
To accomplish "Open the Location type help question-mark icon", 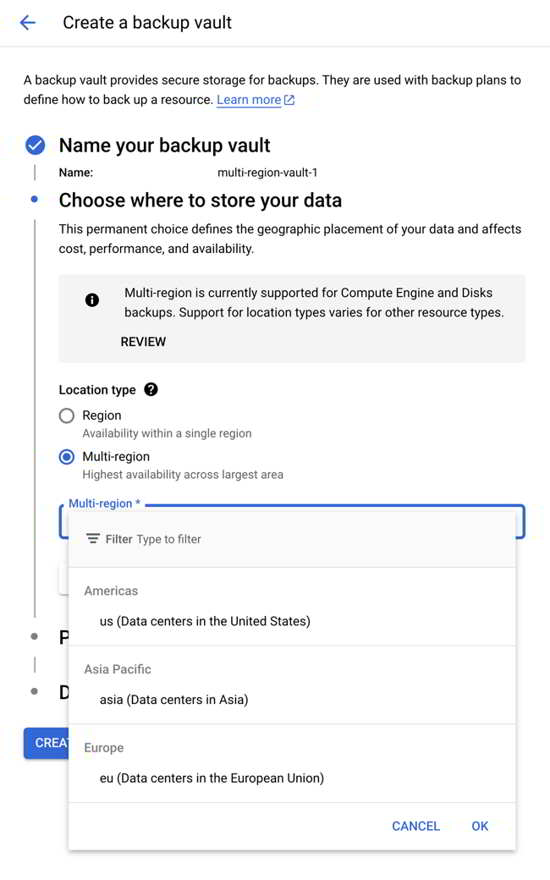I will click(x=151, y=389).
